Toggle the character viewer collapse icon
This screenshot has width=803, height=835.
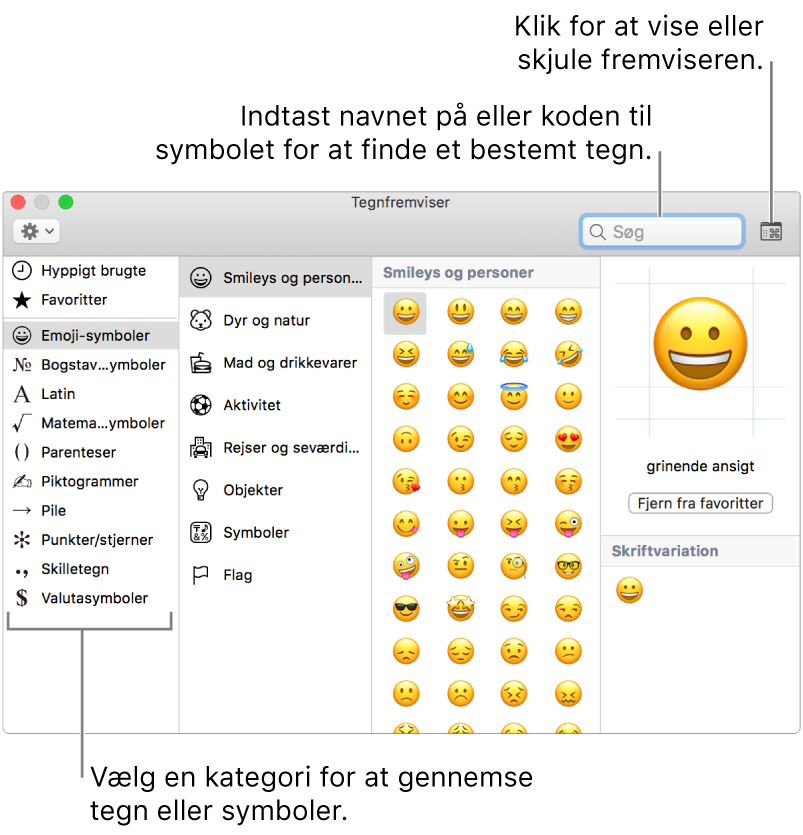click(771, 232)
